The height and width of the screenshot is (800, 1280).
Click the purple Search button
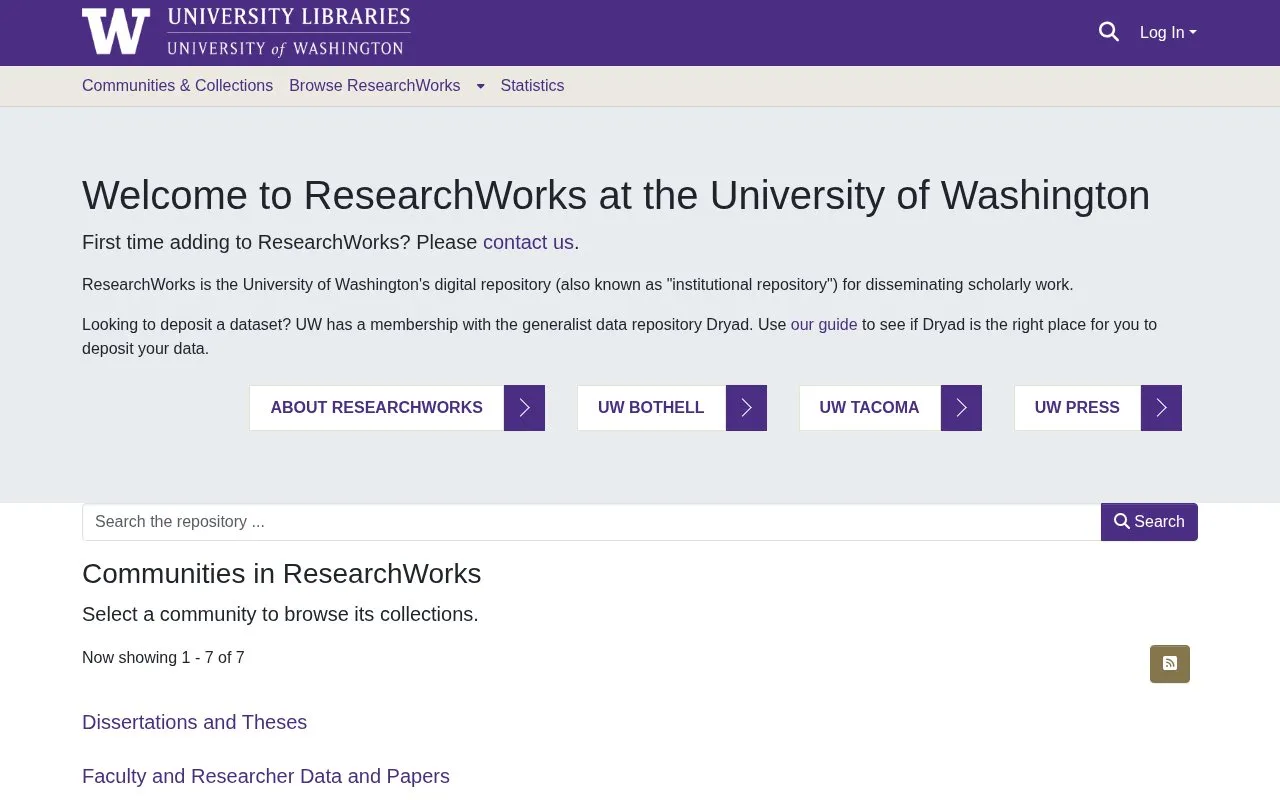1149,522
